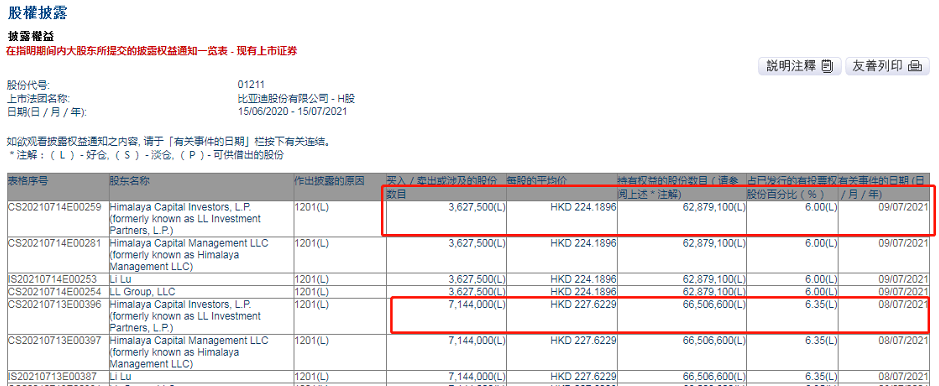This screenshot has height=386, width=939.
Task: Select form serial CS20210714E00281
Action: tap(54, 243)
